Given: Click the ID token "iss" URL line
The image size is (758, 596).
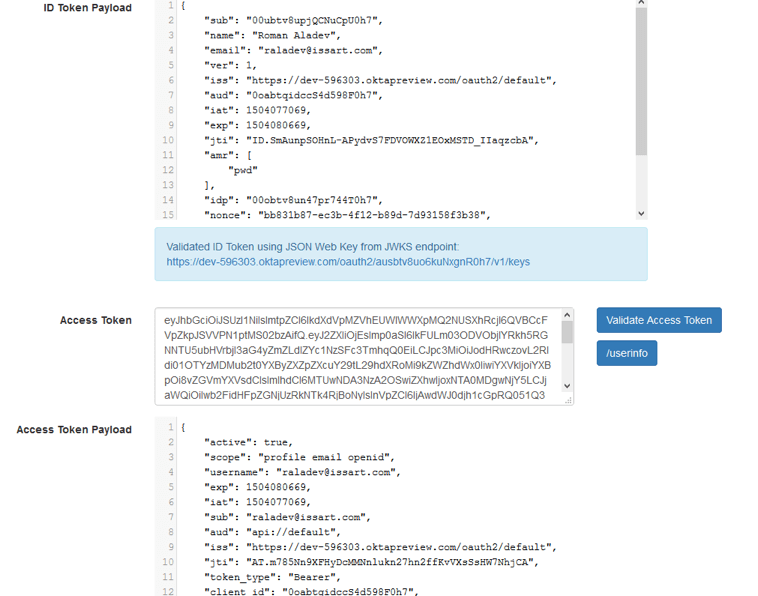Looking at the screenshot, I should coord(380,80).
